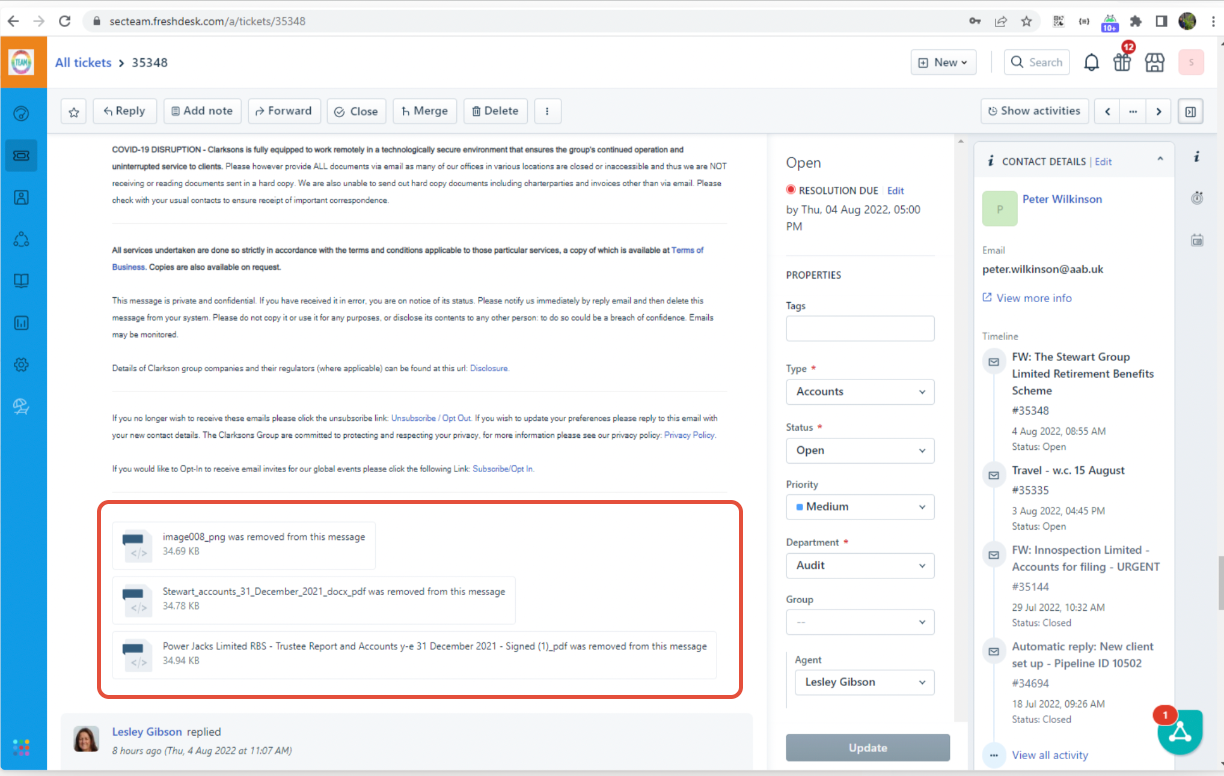Image resolution: width=1224 pixels, height=776 pixels.
Task: Go to the next ticket arrow
Action: click(x=1158, y=111)
